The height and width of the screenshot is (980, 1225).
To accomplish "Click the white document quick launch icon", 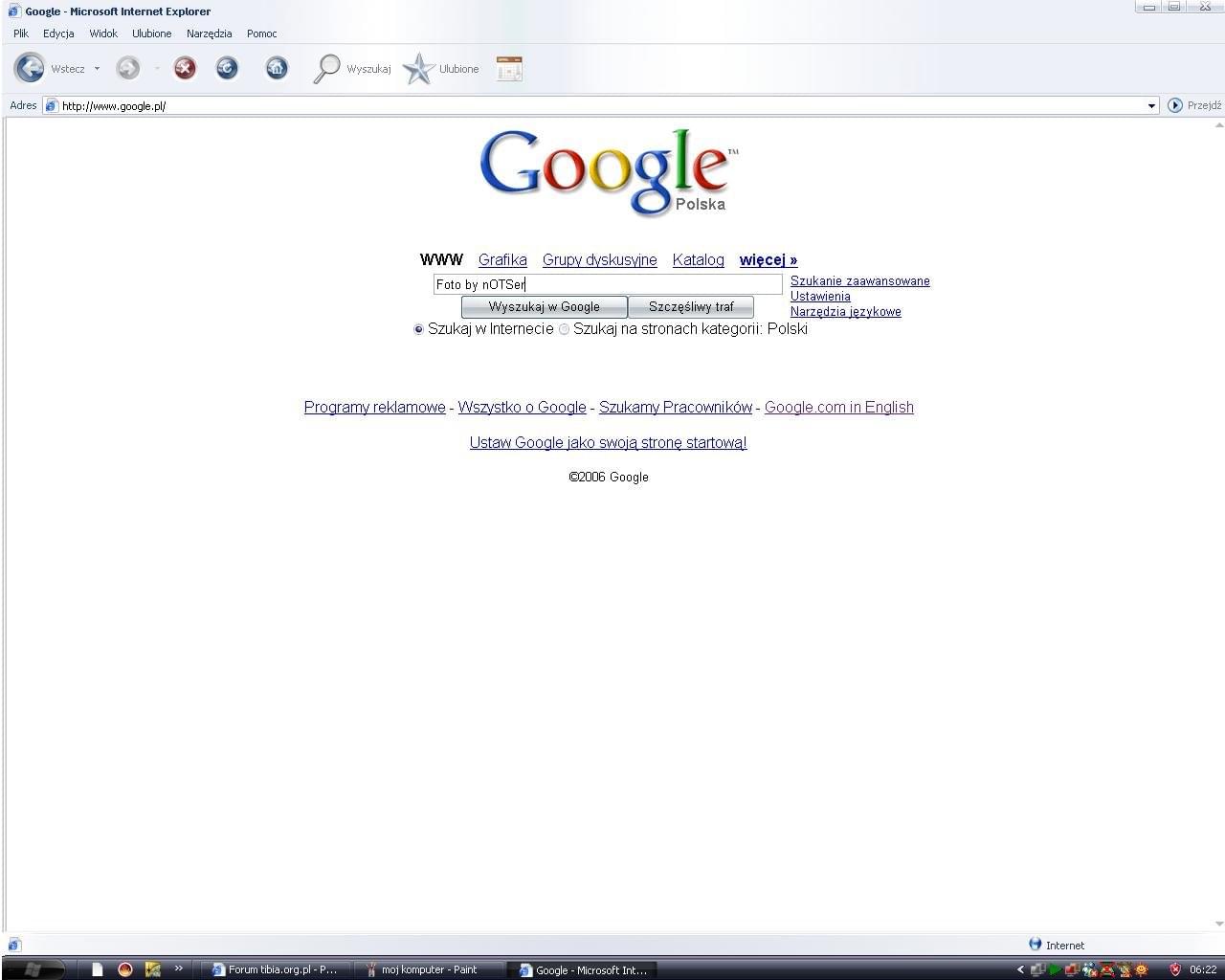I will (x=97, y=969).
